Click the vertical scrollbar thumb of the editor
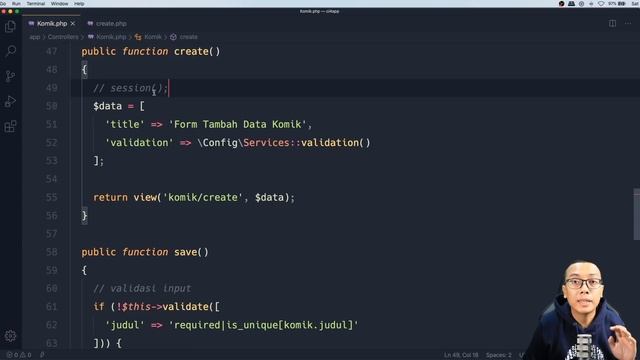The width and height of the screenshot is (640, 360). point(636,214)
